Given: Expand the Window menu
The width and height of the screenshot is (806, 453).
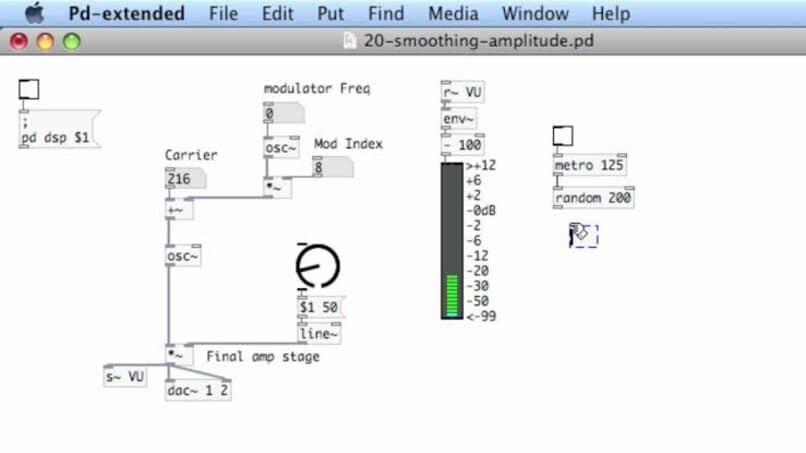Looking at the screenshot, I should 535,14.
